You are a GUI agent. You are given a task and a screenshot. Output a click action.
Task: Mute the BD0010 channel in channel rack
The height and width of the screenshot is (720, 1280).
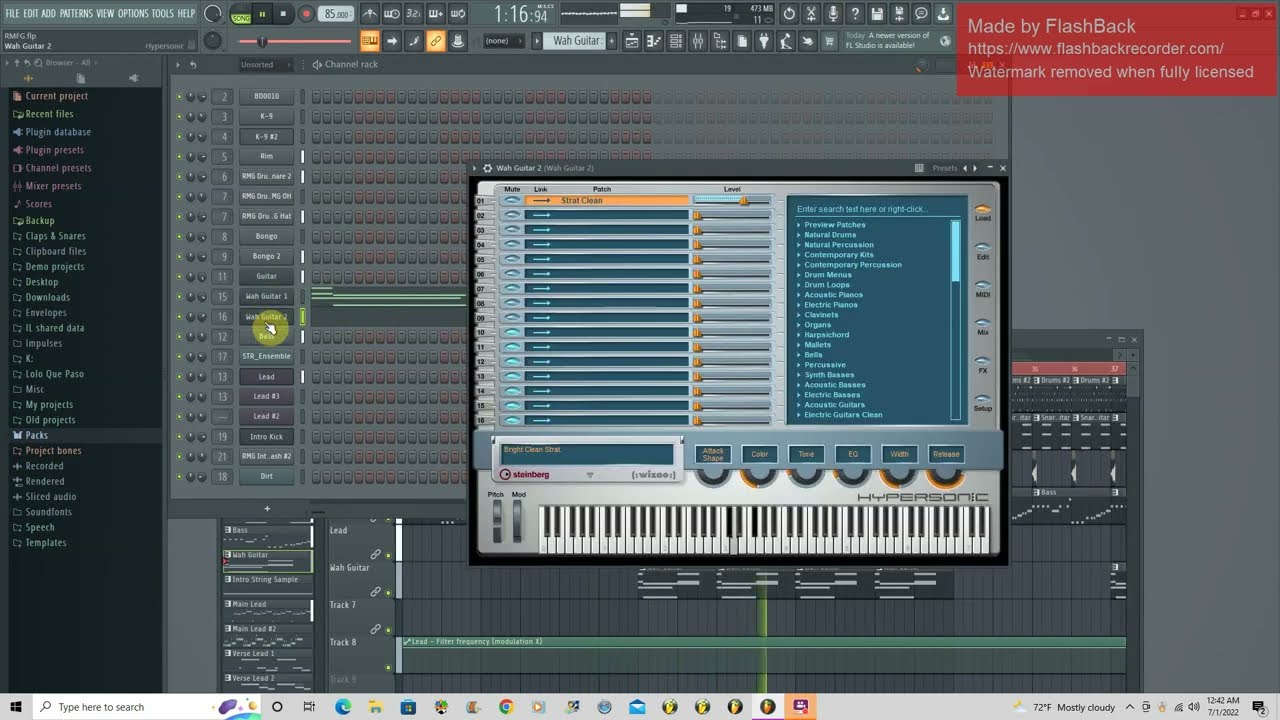pos(180,97)
